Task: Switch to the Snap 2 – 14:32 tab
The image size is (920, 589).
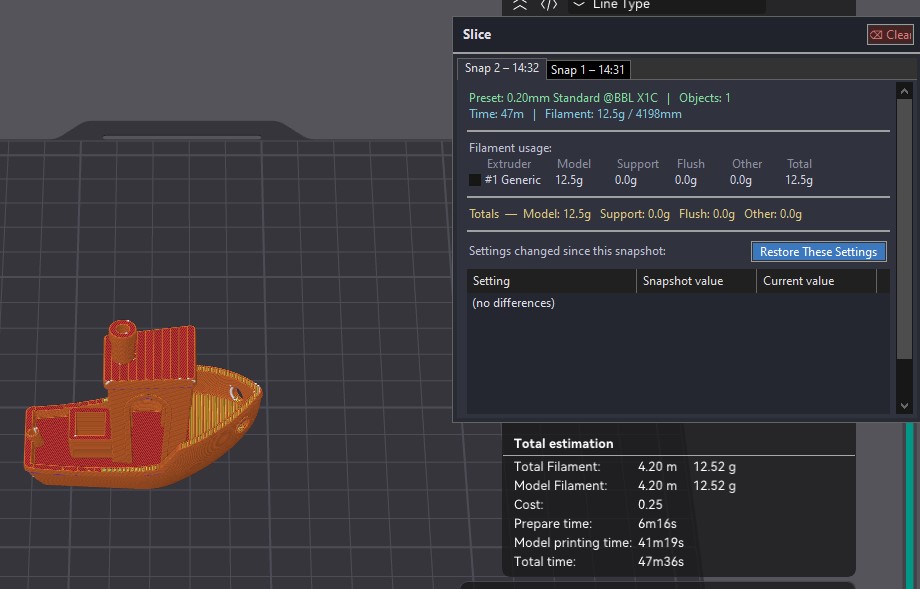Action: coord(502,69)
